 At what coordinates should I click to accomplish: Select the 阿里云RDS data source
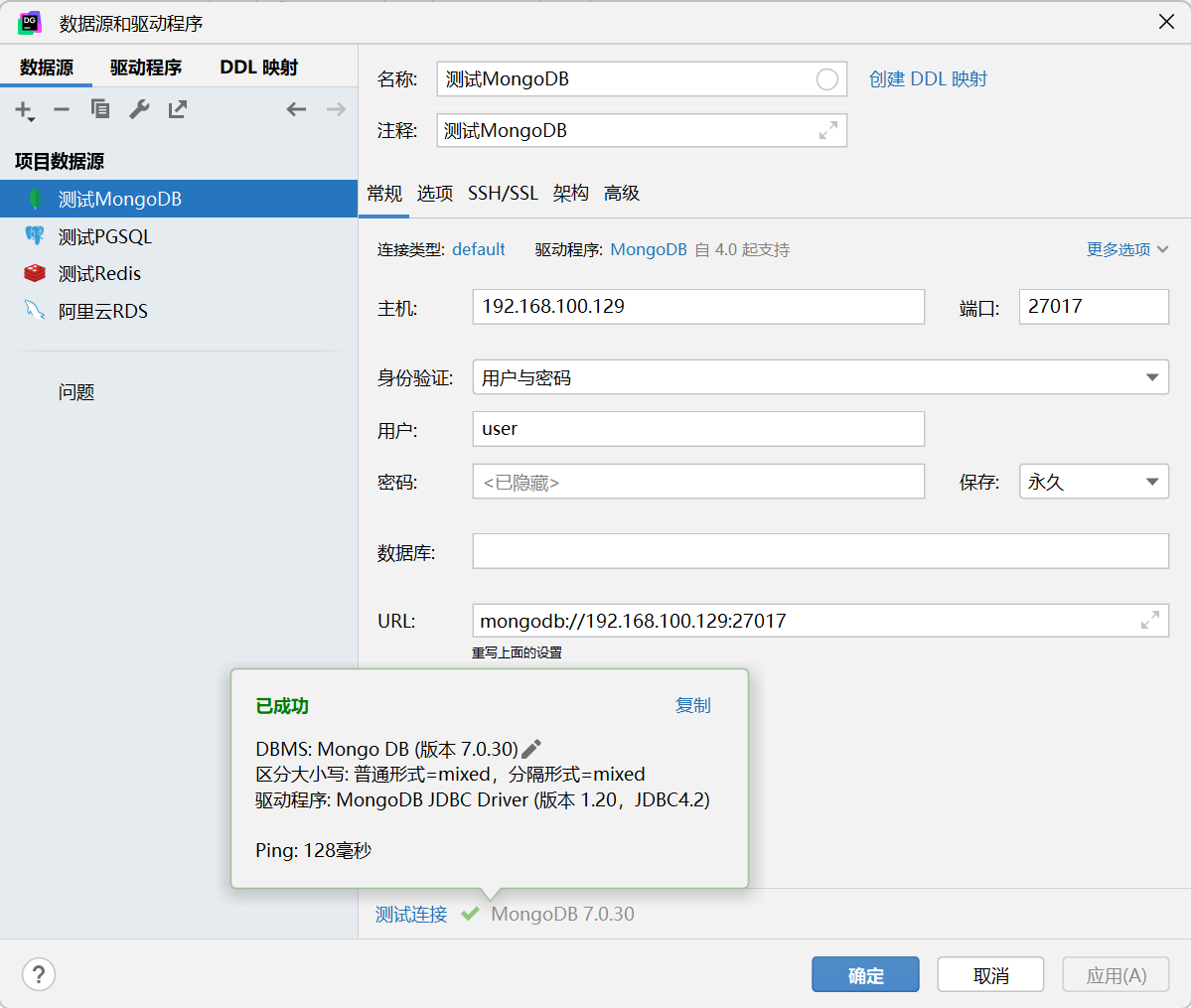(x=179, y=311)
